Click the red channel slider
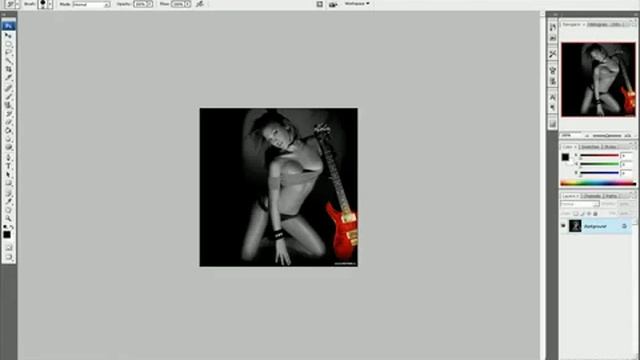This screenshot has width=640, height=360. [x=600, y=155]
